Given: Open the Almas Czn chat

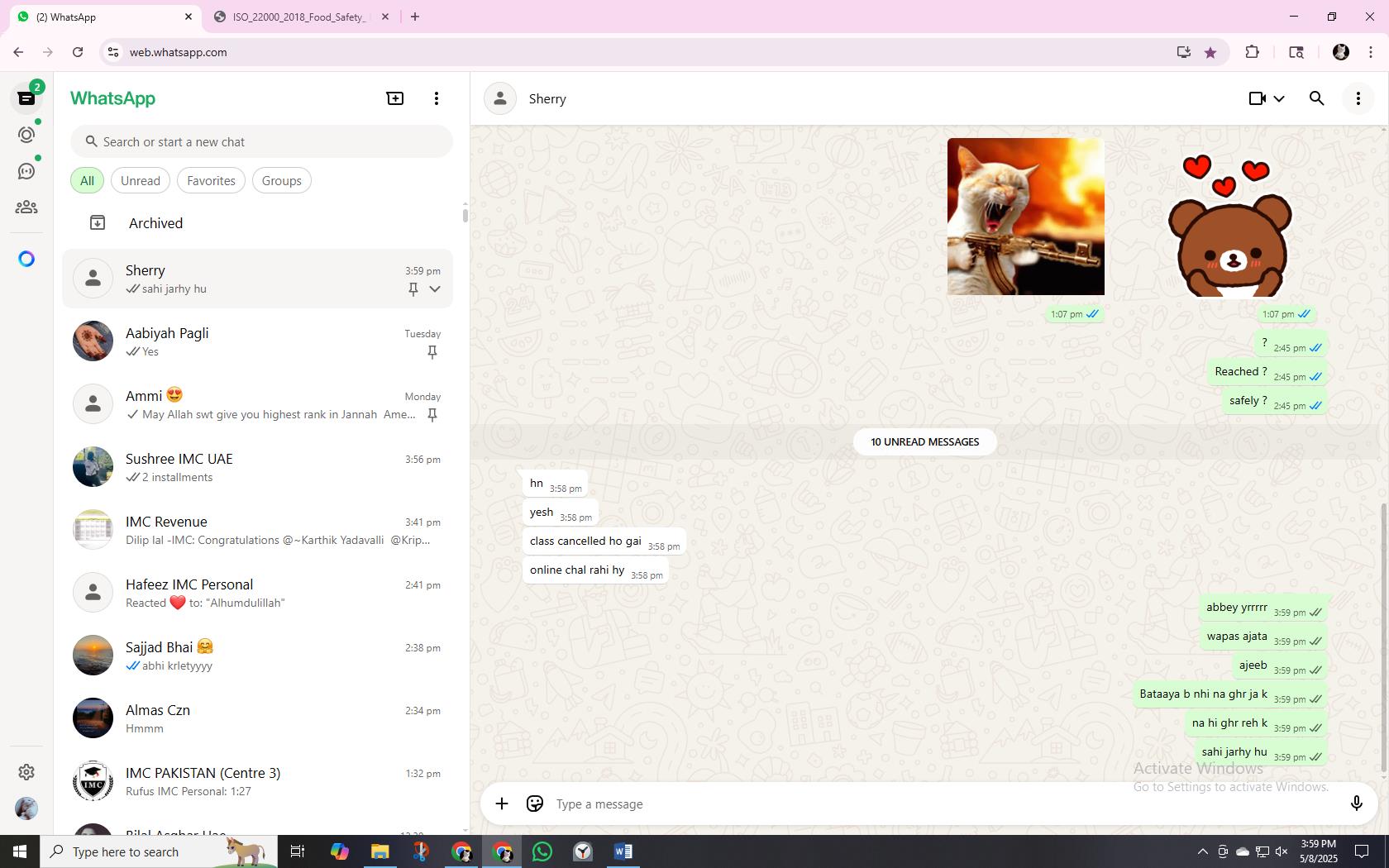Looking at the screenshot, I should click(257, 718).
